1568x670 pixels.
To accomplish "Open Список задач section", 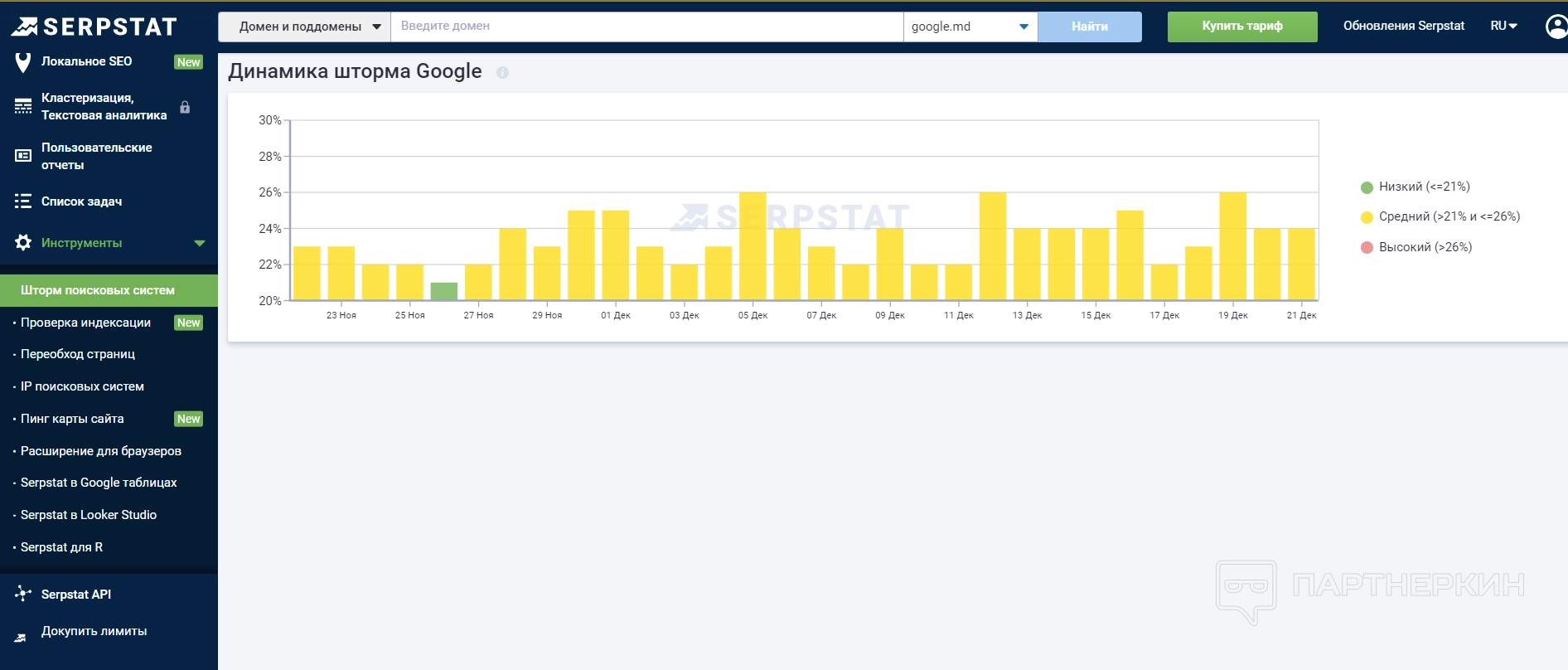I will [81, 201].
